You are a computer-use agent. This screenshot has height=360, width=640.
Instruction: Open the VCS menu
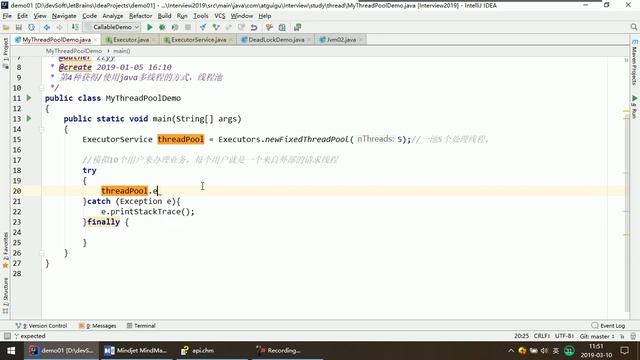click(220, 16)
